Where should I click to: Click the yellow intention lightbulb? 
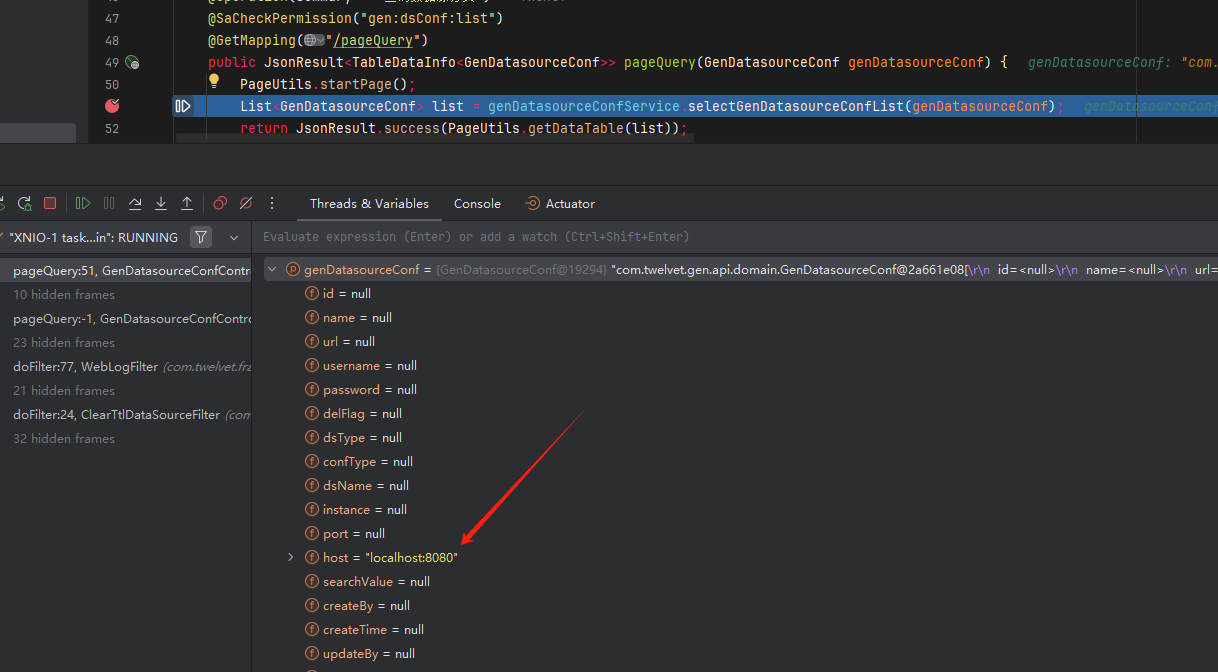tap(213, 83)
